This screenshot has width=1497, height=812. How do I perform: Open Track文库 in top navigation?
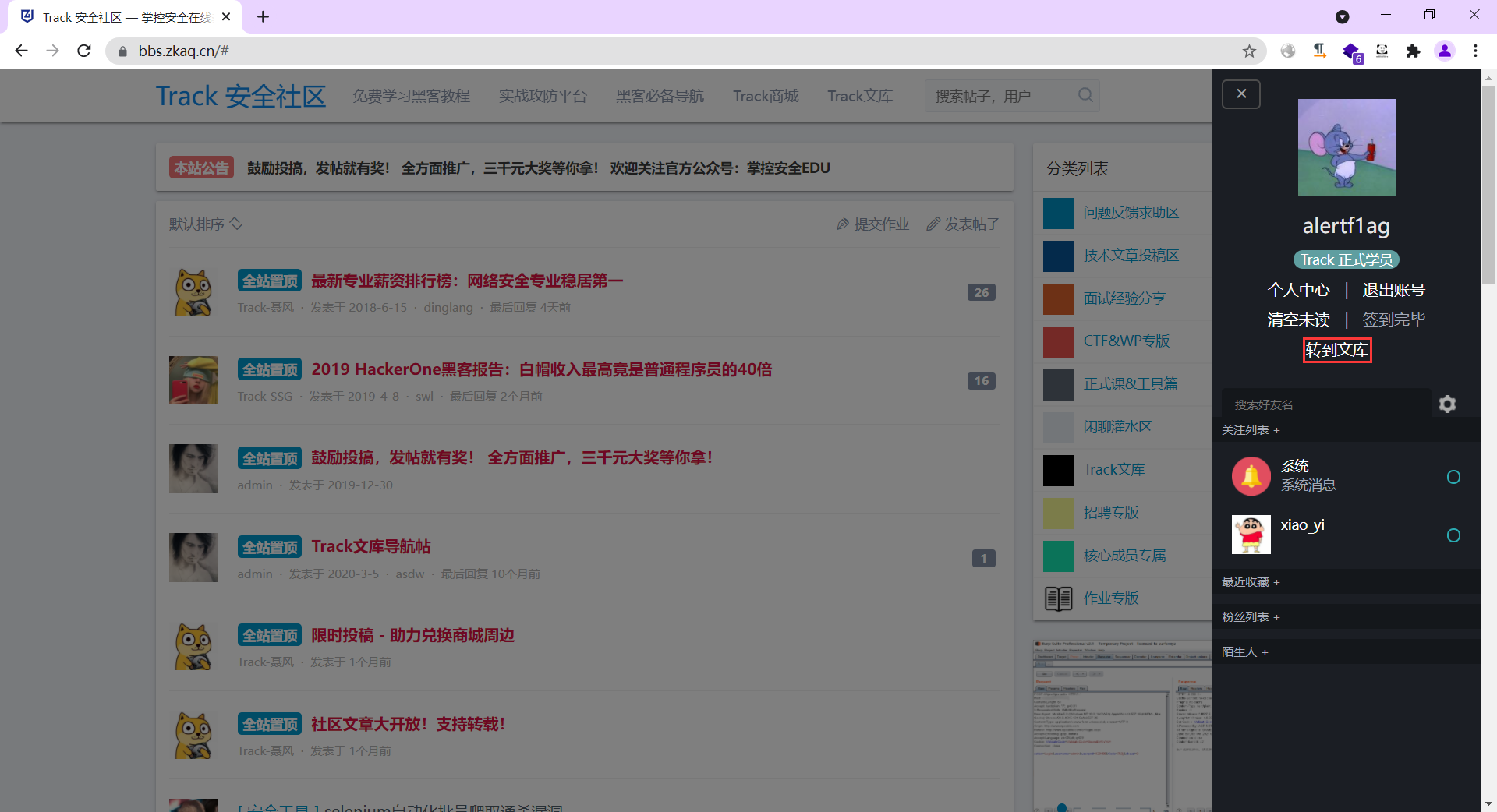pos(860,96)
